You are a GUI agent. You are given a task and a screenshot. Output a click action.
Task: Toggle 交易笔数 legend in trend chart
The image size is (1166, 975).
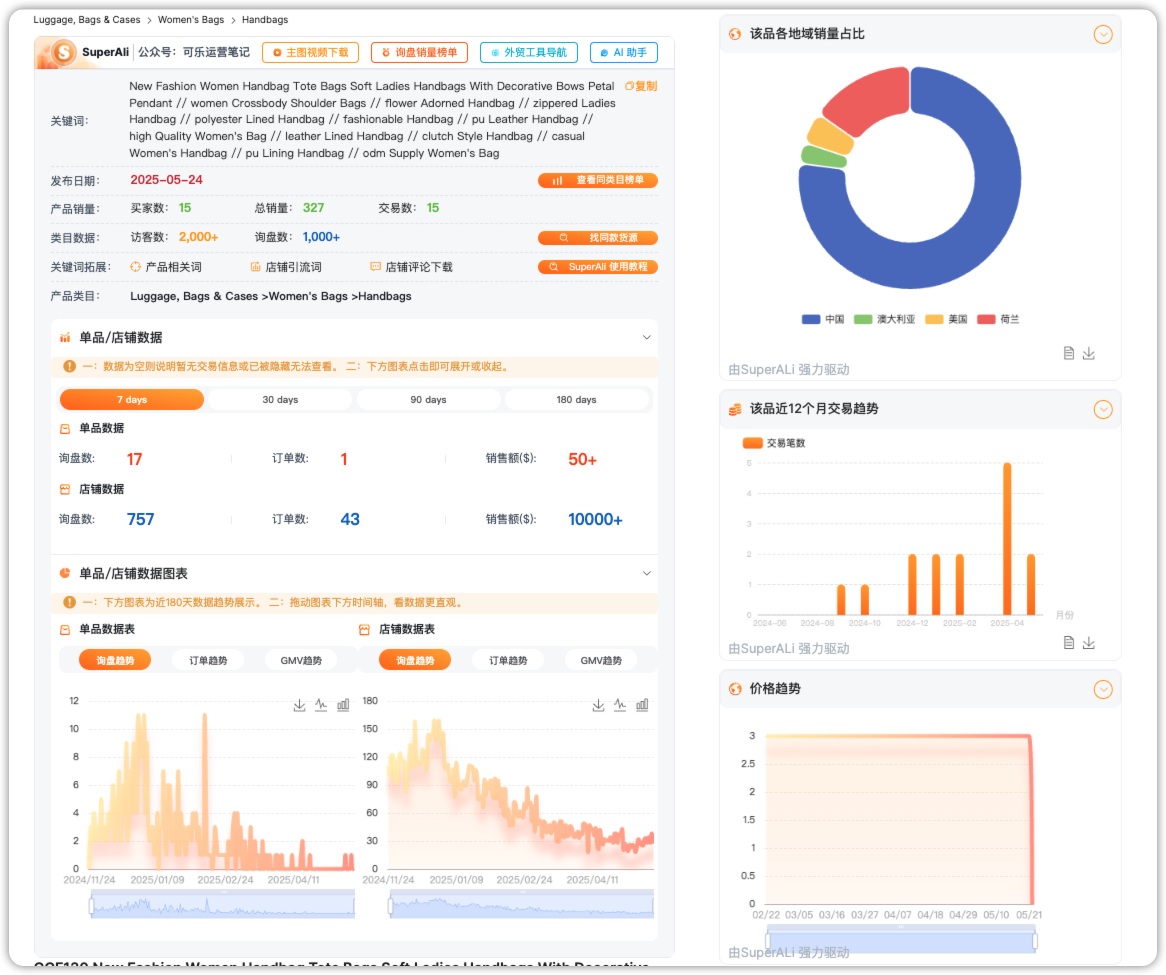(774, 443)
